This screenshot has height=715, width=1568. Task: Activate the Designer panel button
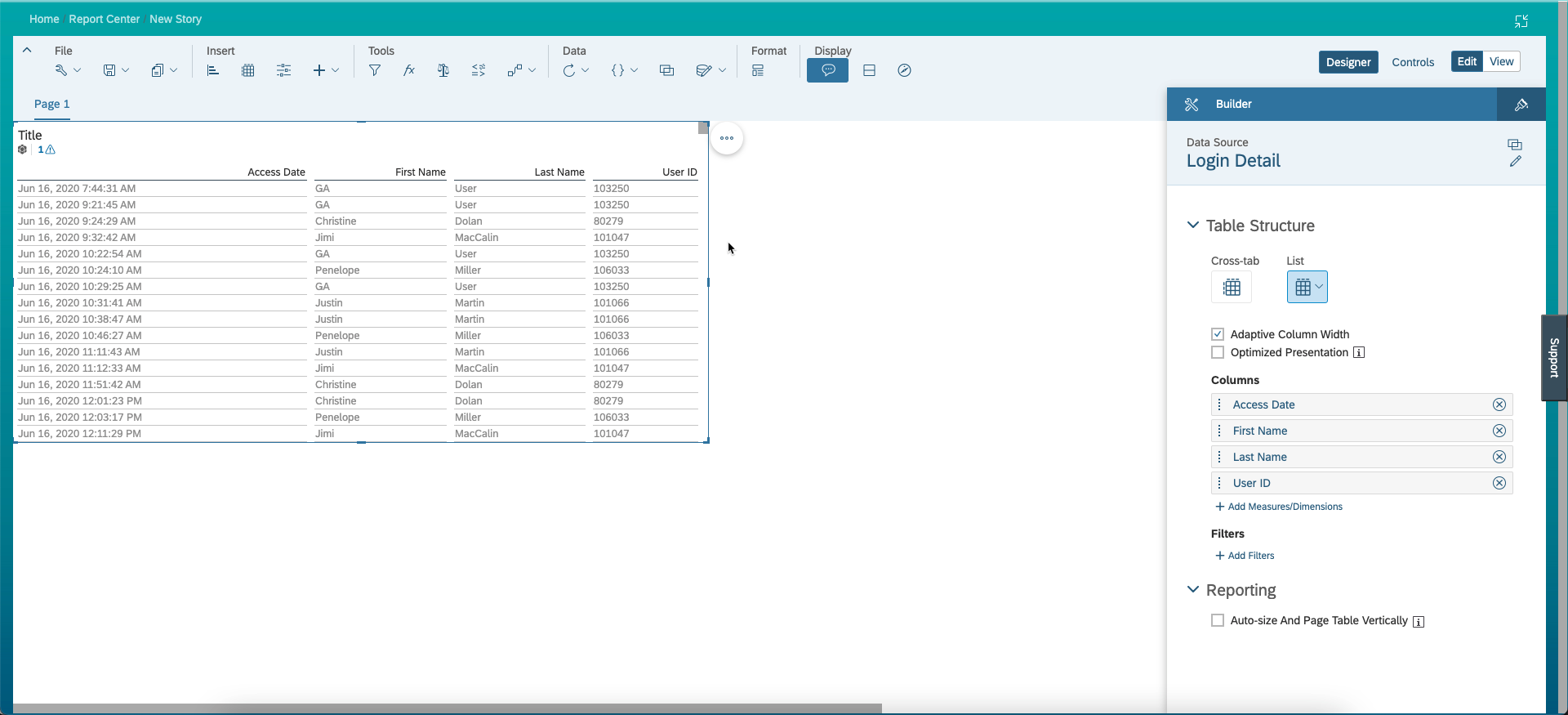(x=1348, y=62)
